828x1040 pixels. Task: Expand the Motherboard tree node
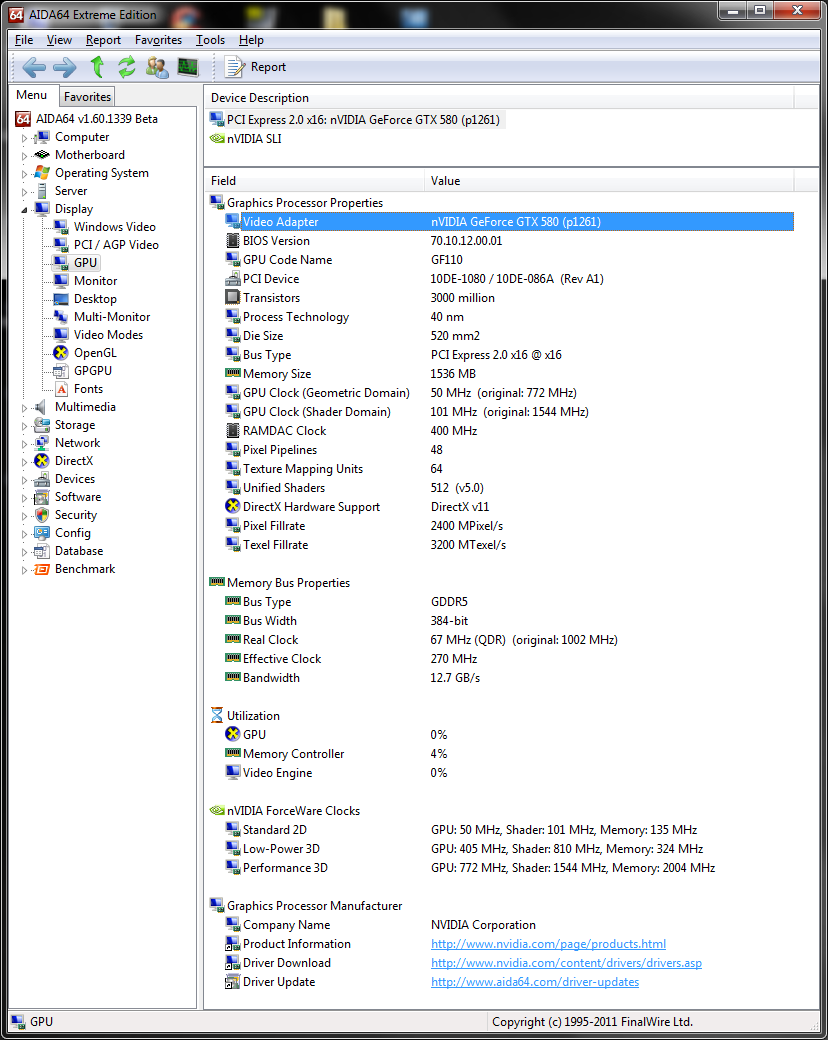[x=25, y=156]
